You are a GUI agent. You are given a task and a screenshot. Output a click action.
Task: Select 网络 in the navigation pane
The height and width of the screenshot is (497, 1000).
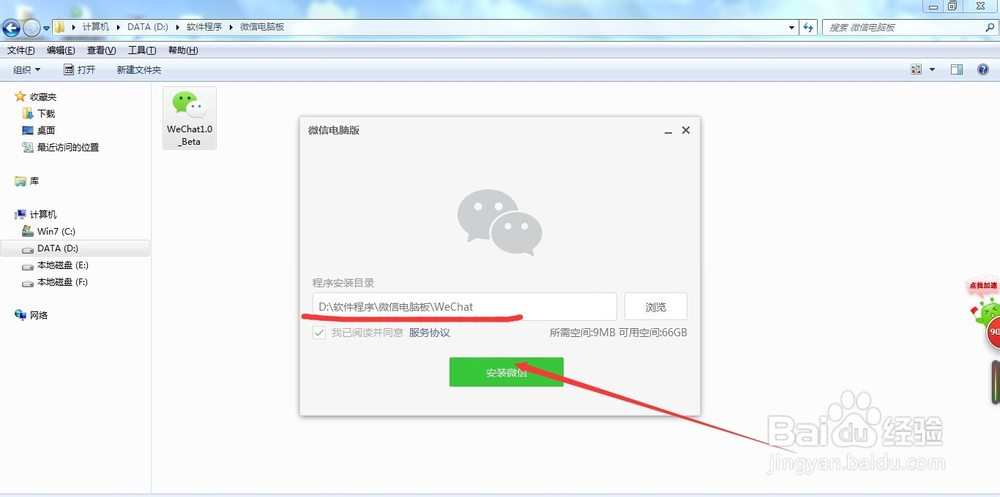pyautogui.click(x=31, y=315)
